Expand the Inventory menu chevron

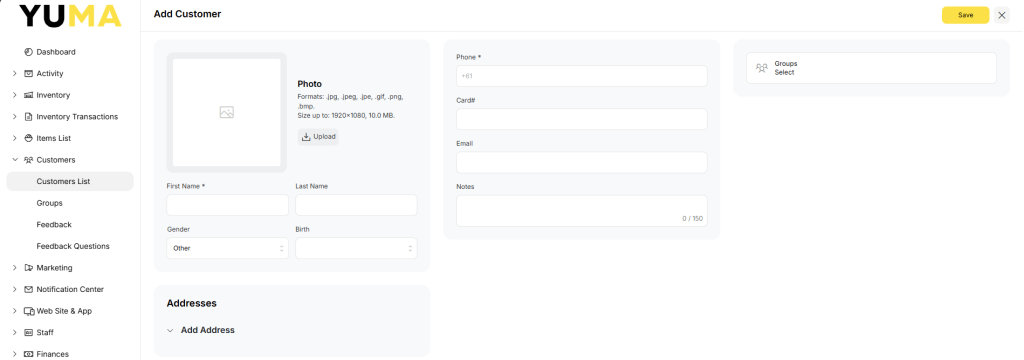[14, 95]
